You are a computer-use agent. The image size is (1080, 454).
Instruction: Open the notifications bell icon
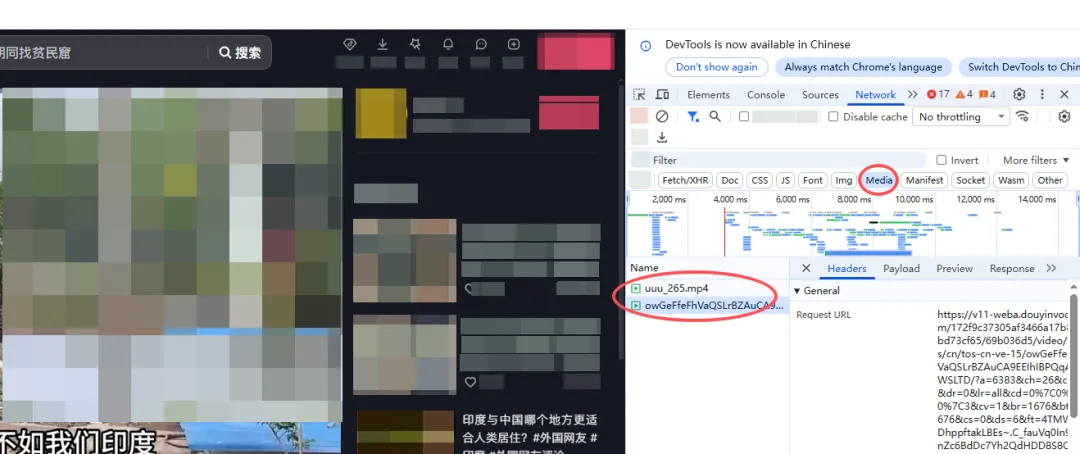point(448,44)
